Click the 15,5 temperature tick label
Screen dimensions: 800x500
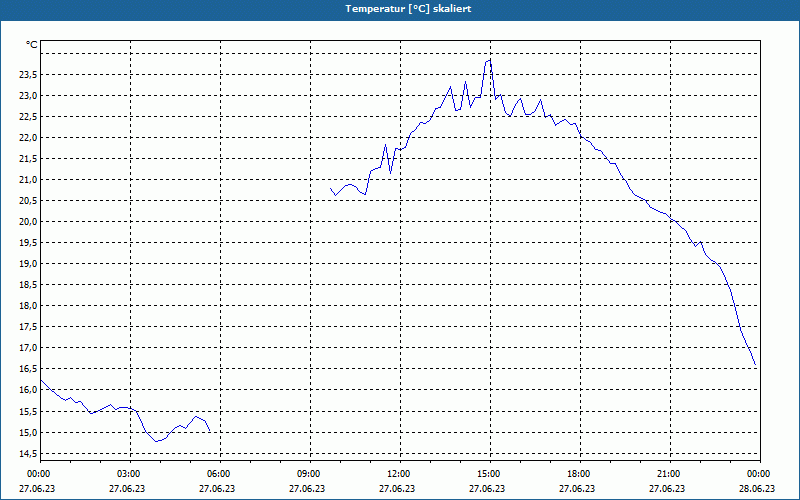coord(28,411)
